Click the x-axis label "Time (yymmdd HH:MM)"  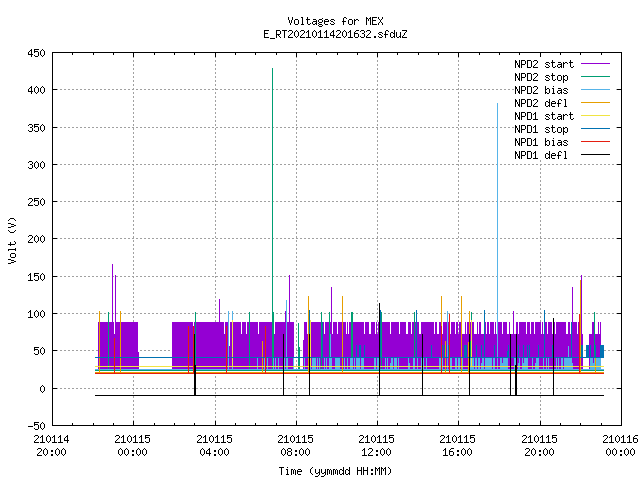pos(335,471)
